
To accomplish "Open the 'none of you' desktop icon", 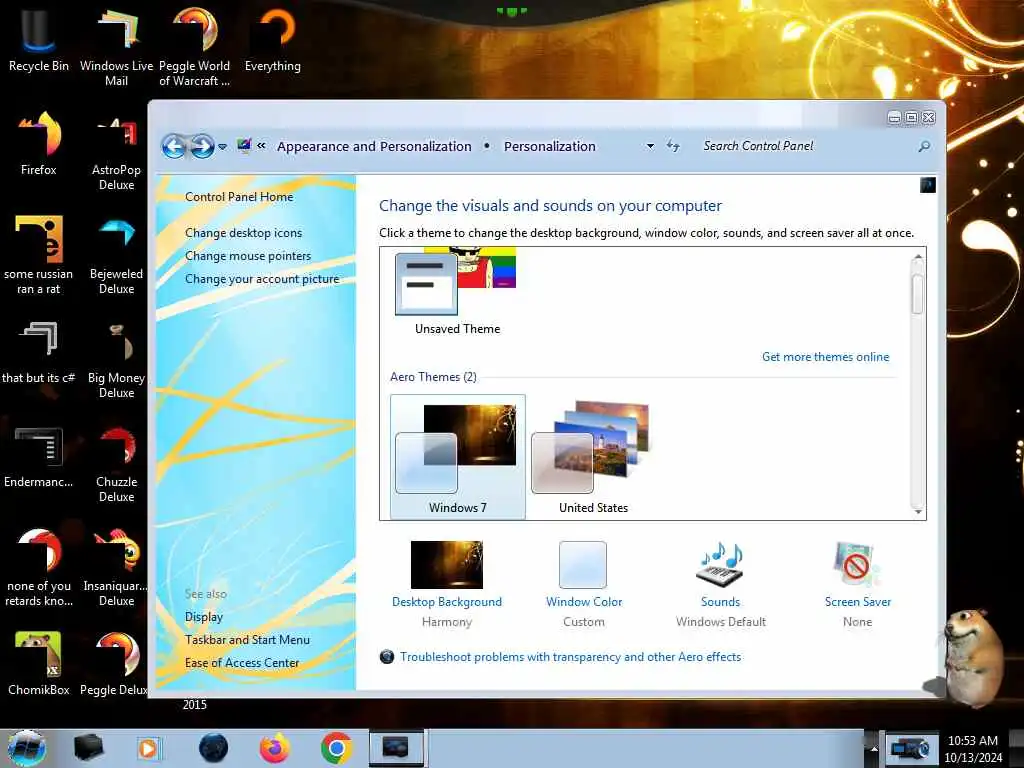I will coord(39,568).
